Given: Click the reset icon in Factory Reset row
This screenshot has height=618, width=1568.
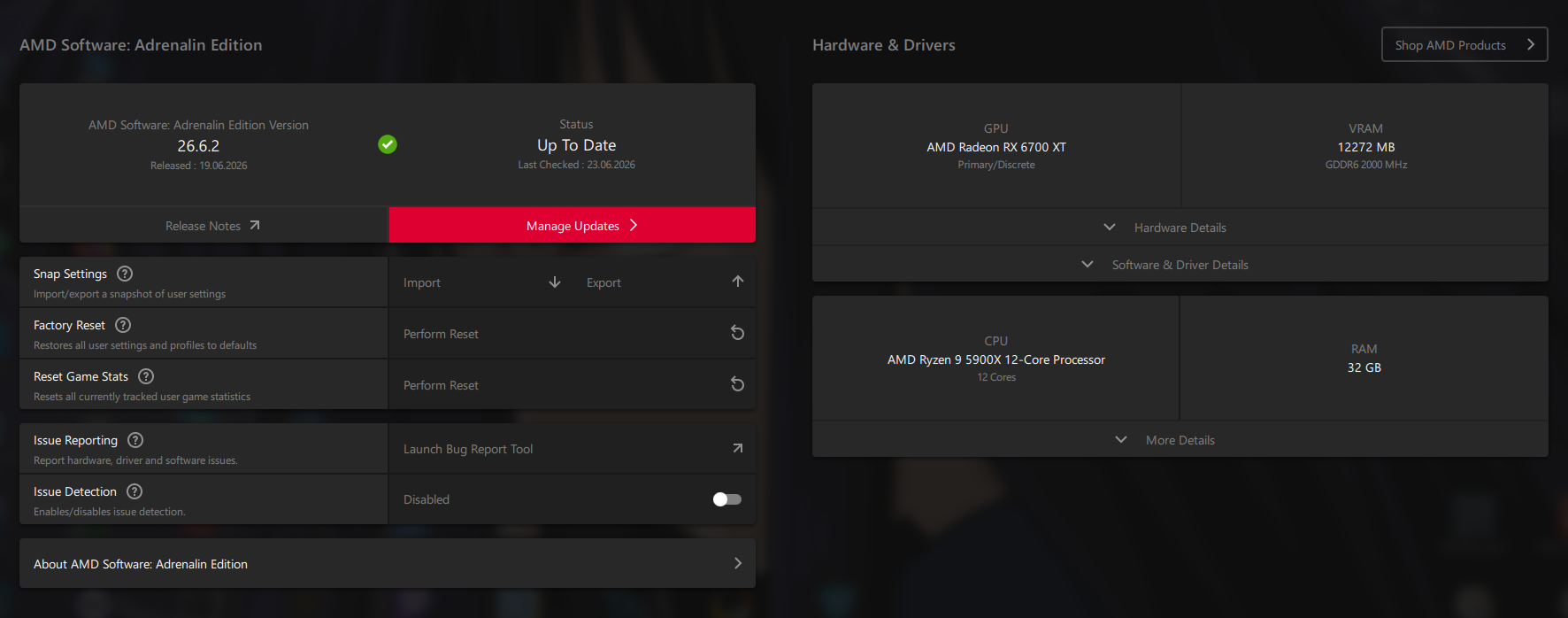Looking at the screenshot, I should point(737,333).
